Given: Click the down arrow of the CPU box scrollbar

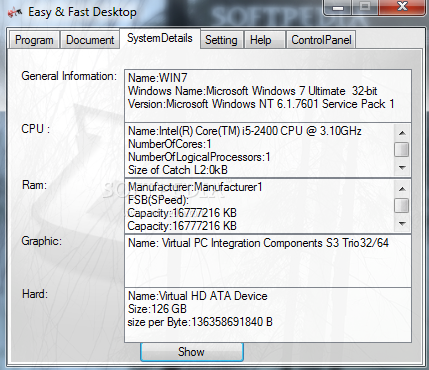Looking at the screenshot, I should pos(402,168).
